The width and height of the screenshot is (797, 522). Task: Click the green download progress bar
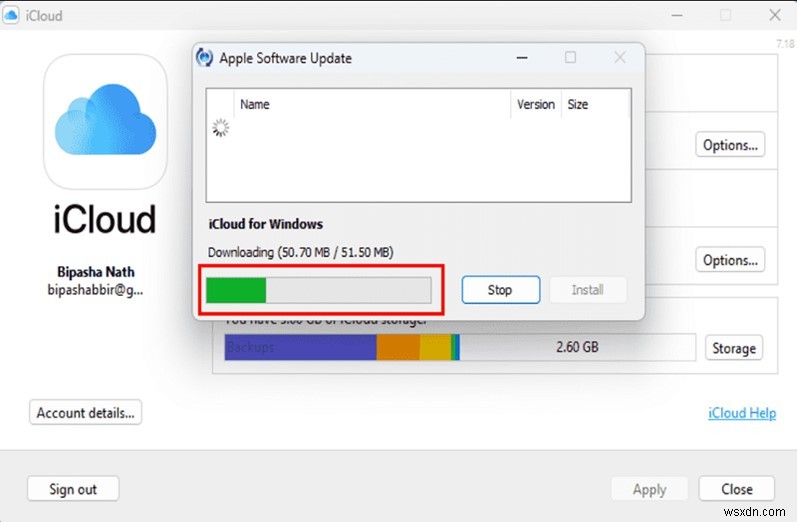319,290
